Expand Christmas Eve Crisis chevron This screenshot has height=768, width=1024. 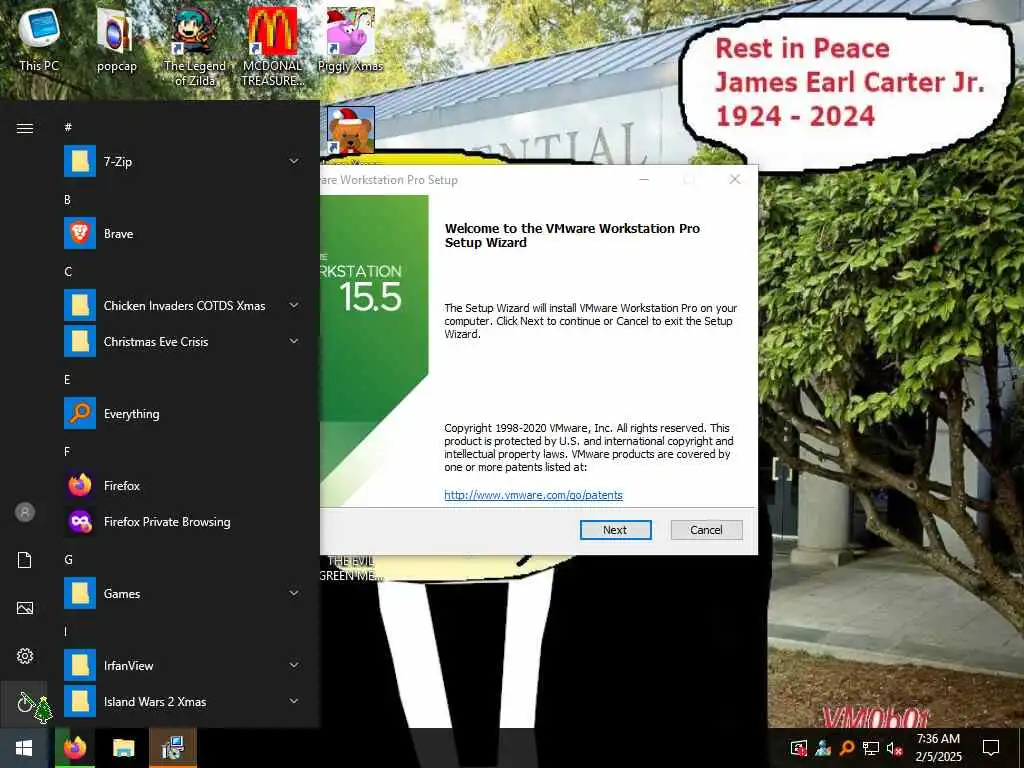tap(294, 341)
